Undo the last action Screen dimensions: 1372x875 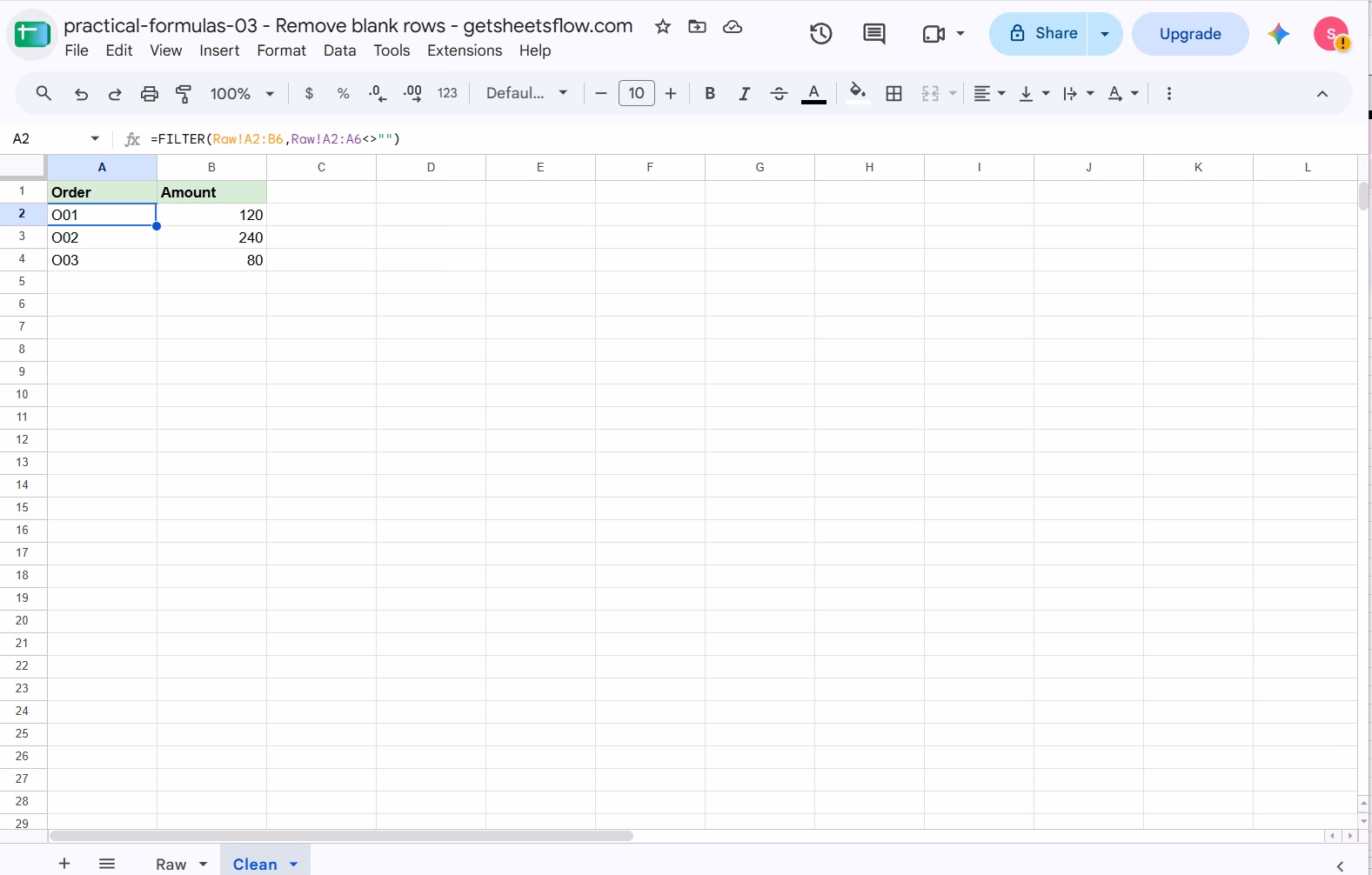[x=81, y=93]
